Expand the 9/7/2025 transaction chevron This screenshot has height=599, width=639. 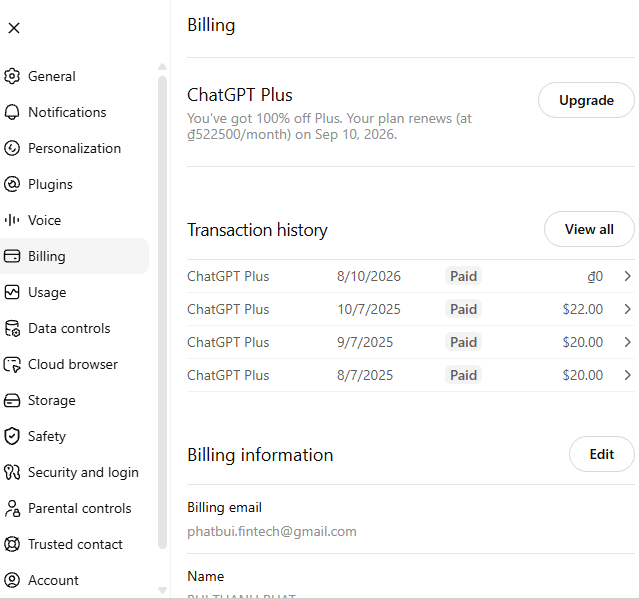coord(627,342)
